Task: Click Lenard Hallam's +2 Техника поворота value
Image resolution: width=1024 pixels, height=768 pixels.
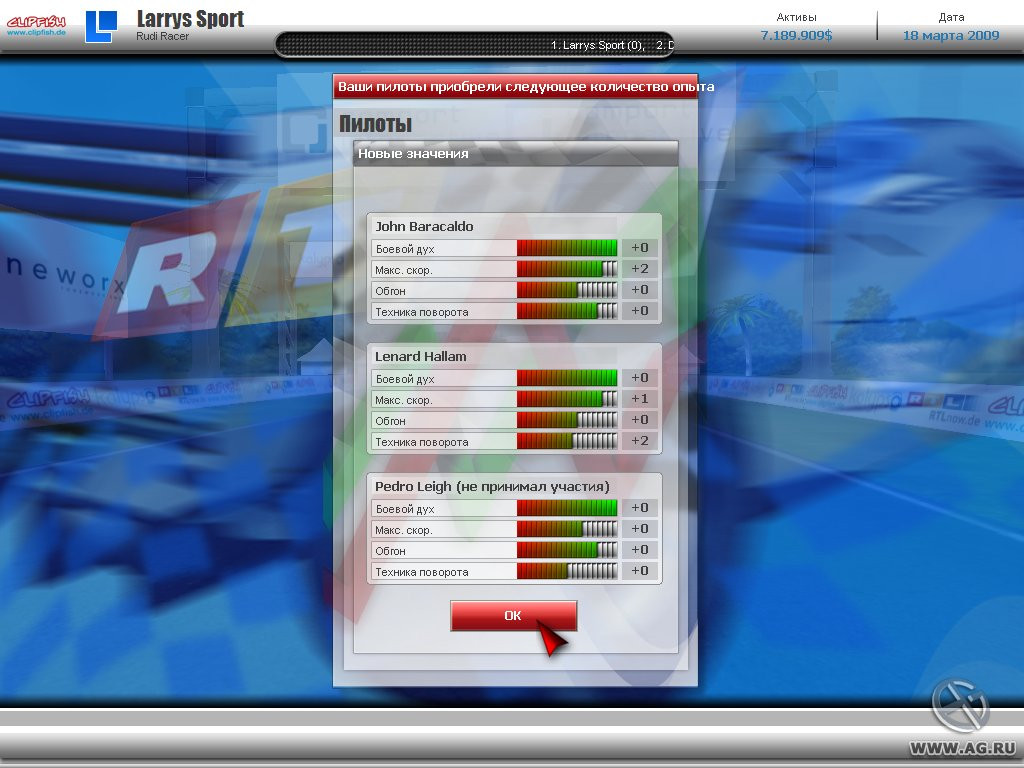Action: click(639, 440)
